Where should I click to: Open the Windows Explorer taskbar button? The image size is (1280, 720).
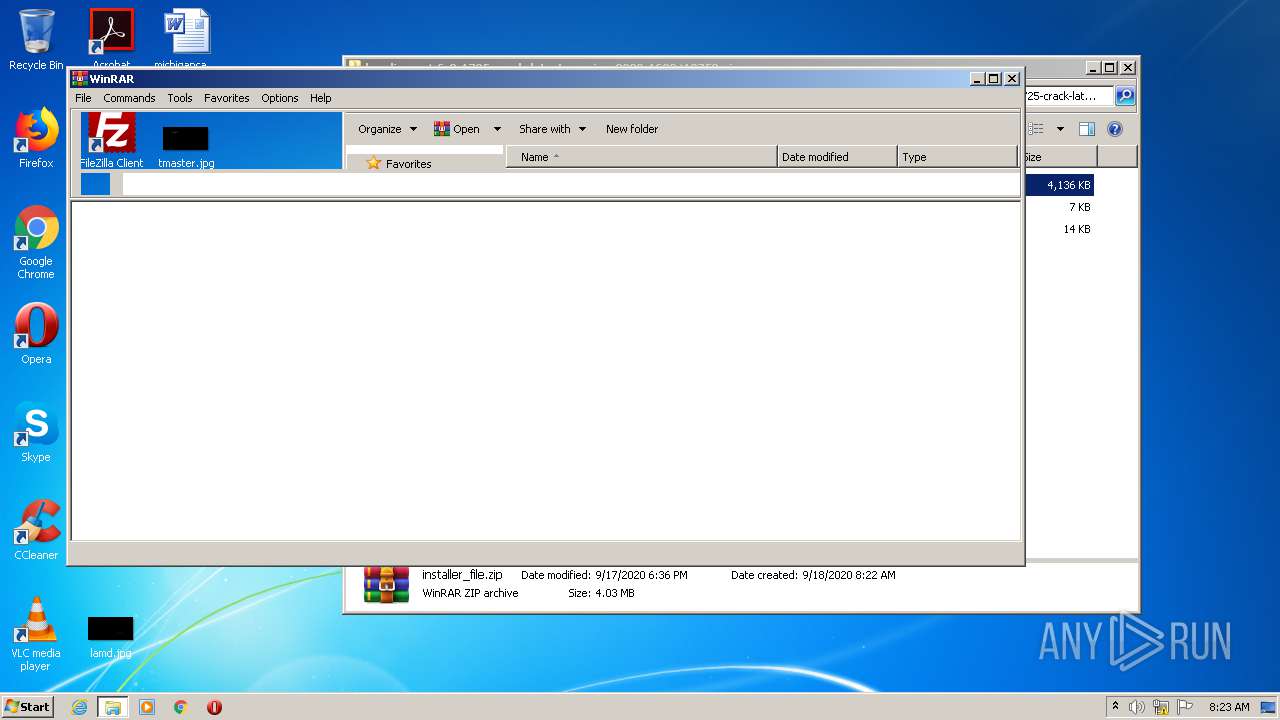(113, 707)
